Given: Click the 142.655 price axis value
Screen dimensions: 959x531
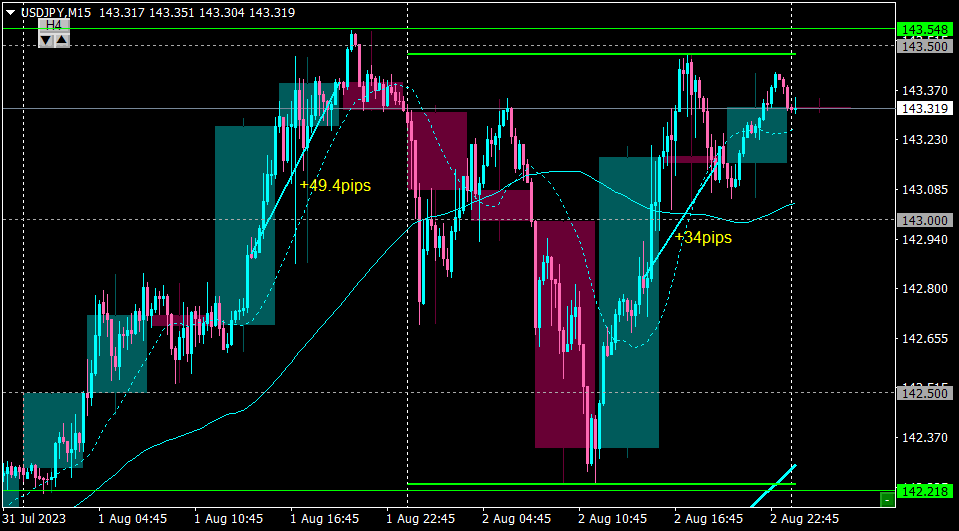Looking at the screenshot, I should (925, 338).
